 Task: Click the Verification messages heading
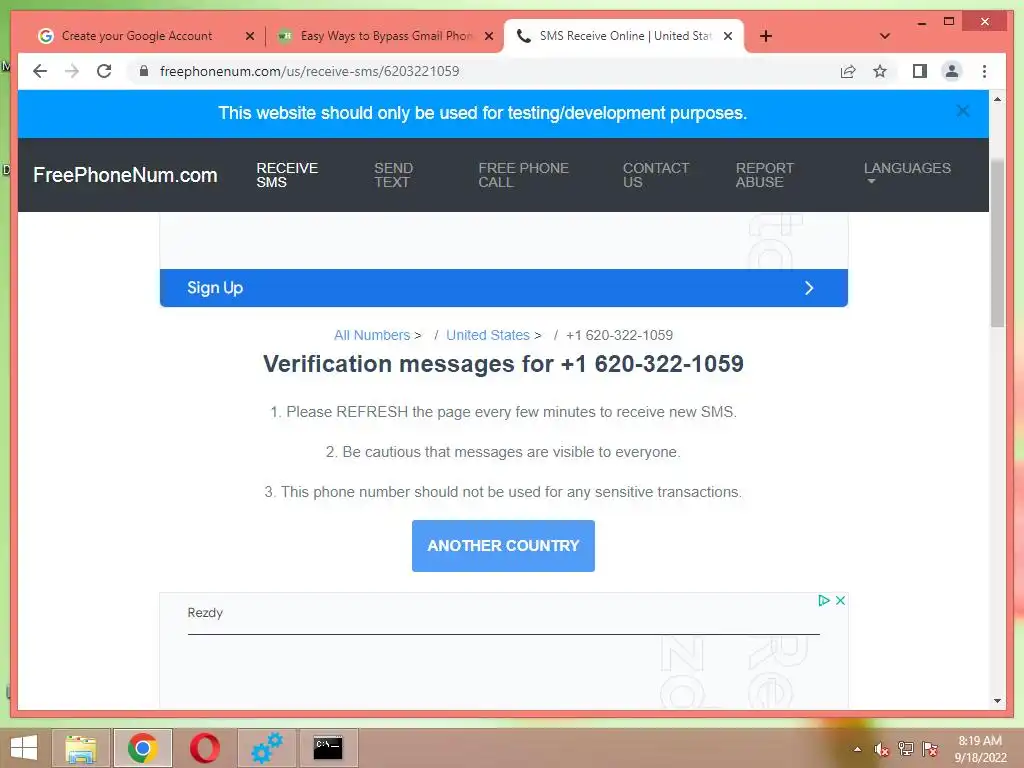tap(504, 364)
